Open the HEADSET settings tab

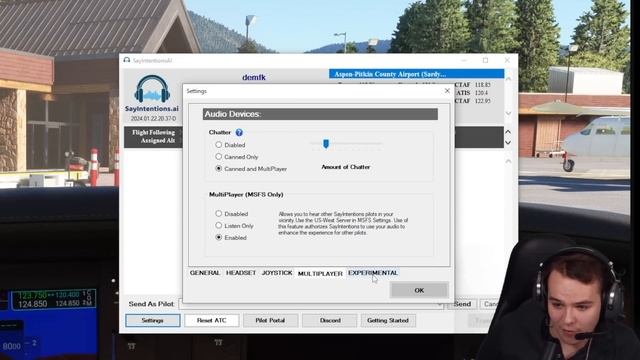241,273
